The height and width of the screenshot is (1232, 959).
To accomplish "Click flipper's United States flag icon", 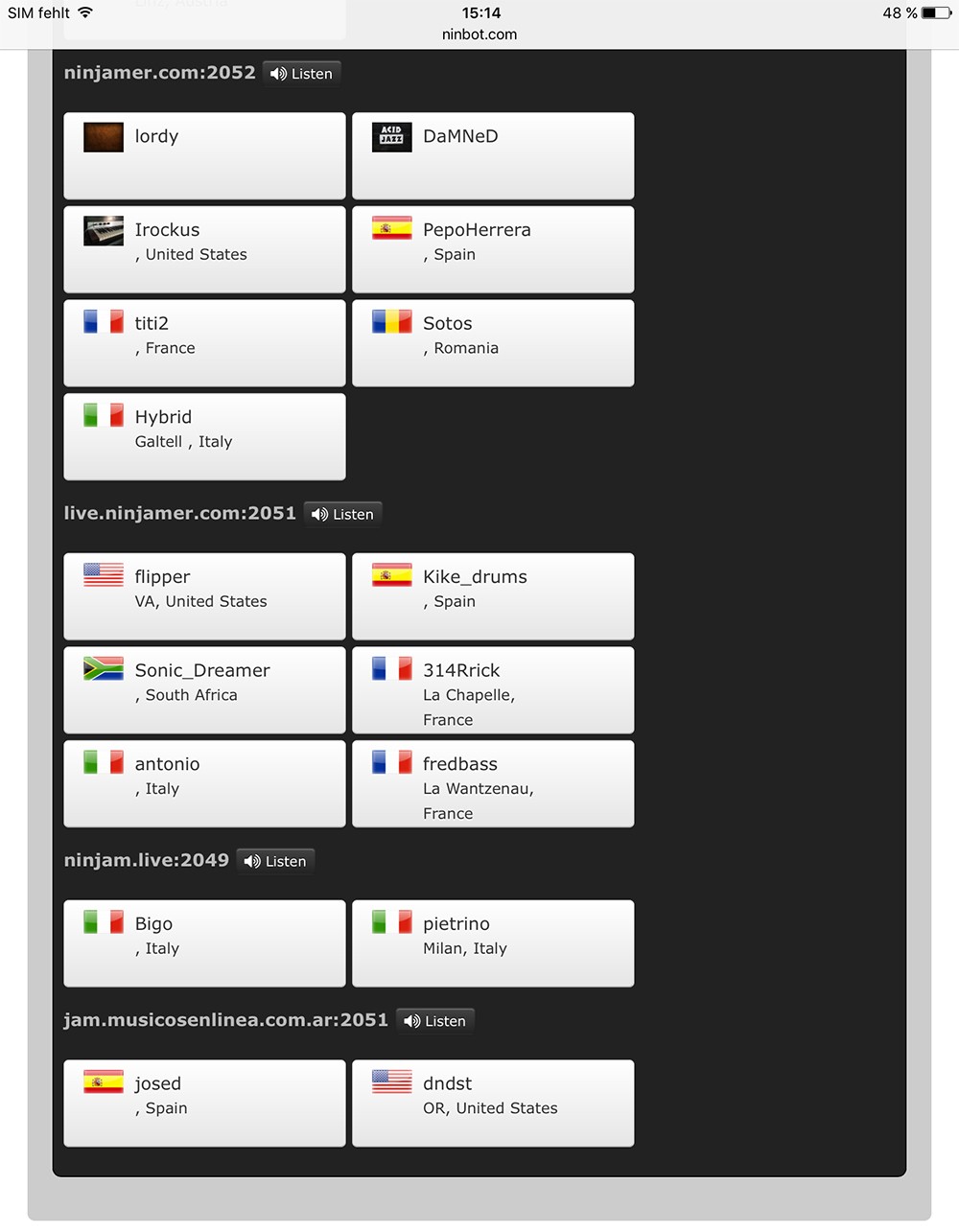I will [x=104, y=574].
